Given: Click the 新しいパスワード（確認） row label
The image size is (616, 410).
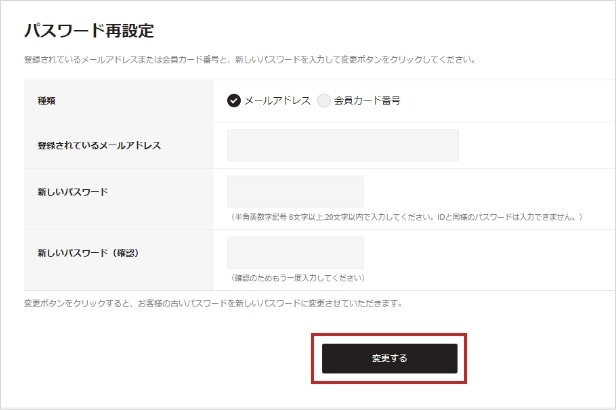Looking at the screenshot, I should (88, 253).
